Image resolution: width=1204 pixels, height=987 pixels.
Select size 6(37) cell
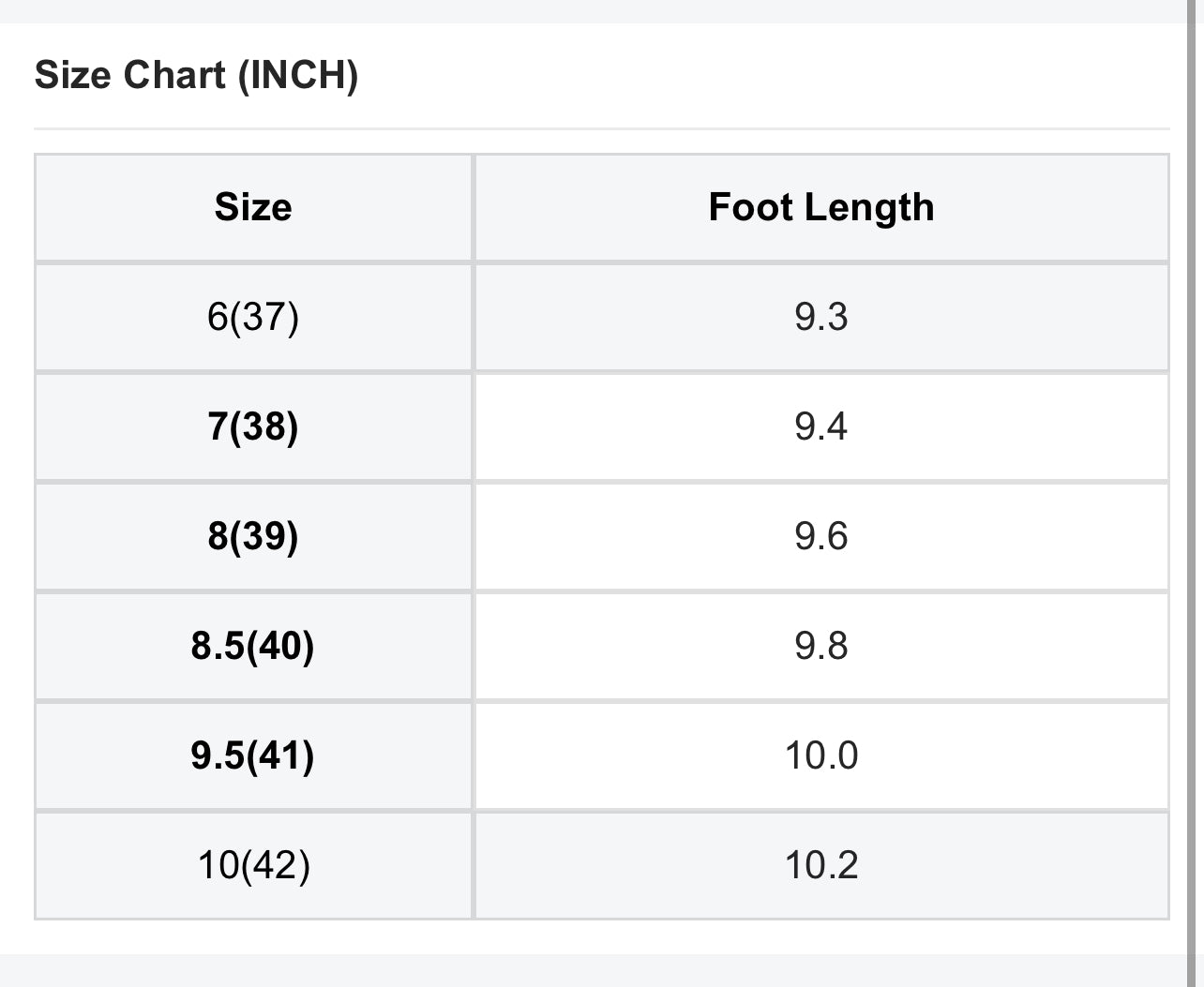pos(253,317)
